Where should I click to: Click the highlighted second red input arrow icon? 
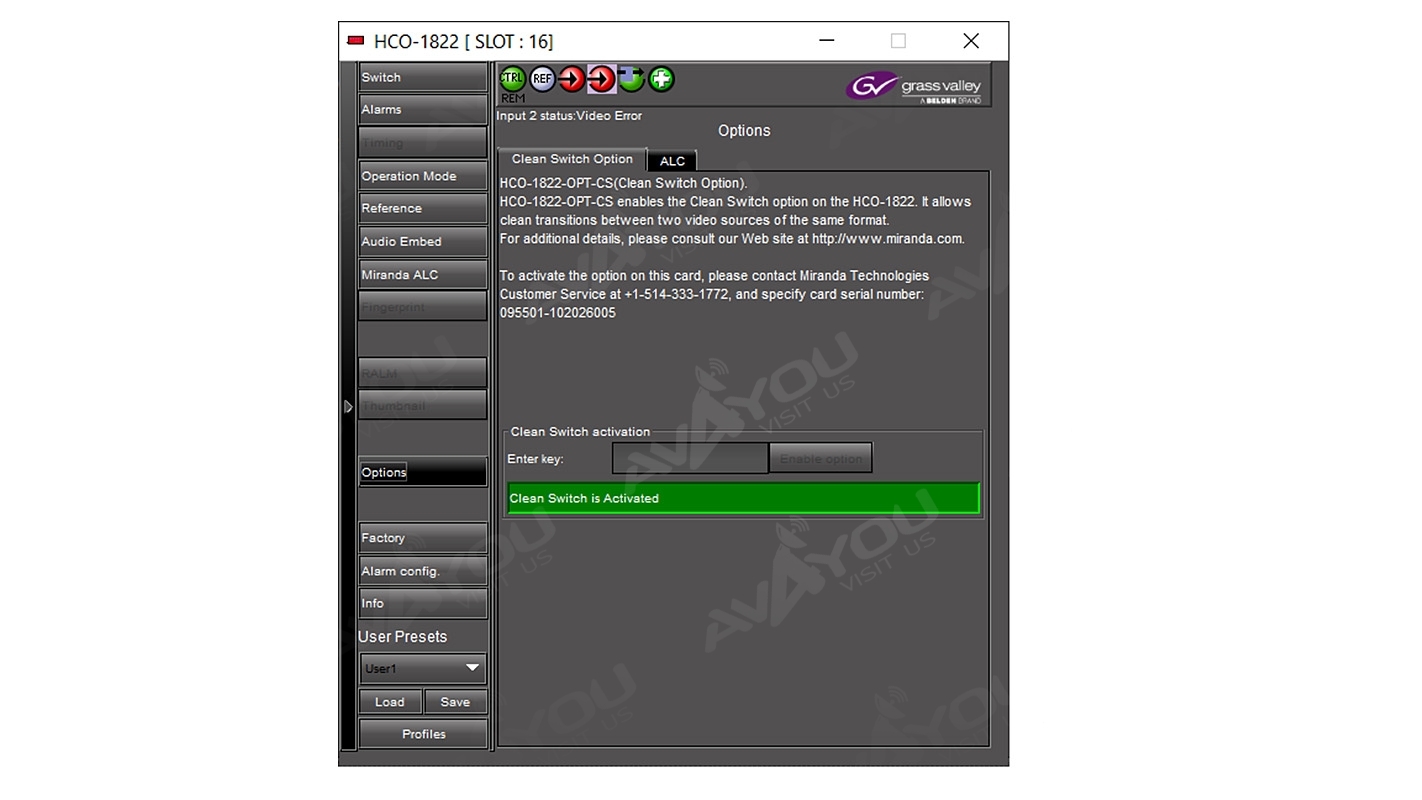[x=601, y=78]
